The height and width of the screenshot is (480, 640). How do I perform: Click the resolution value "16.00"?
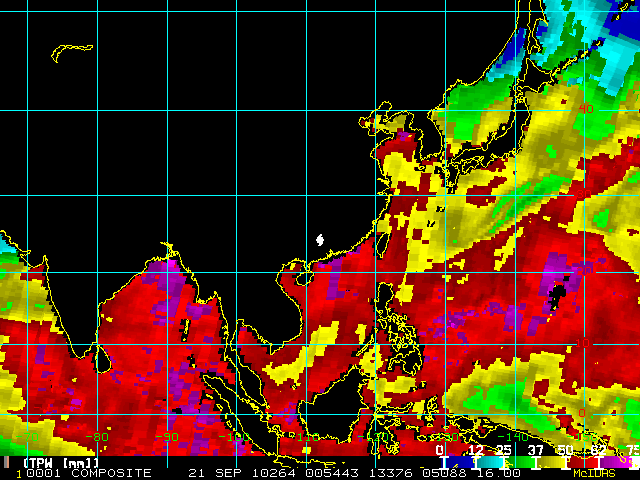[x=498, y=473]
